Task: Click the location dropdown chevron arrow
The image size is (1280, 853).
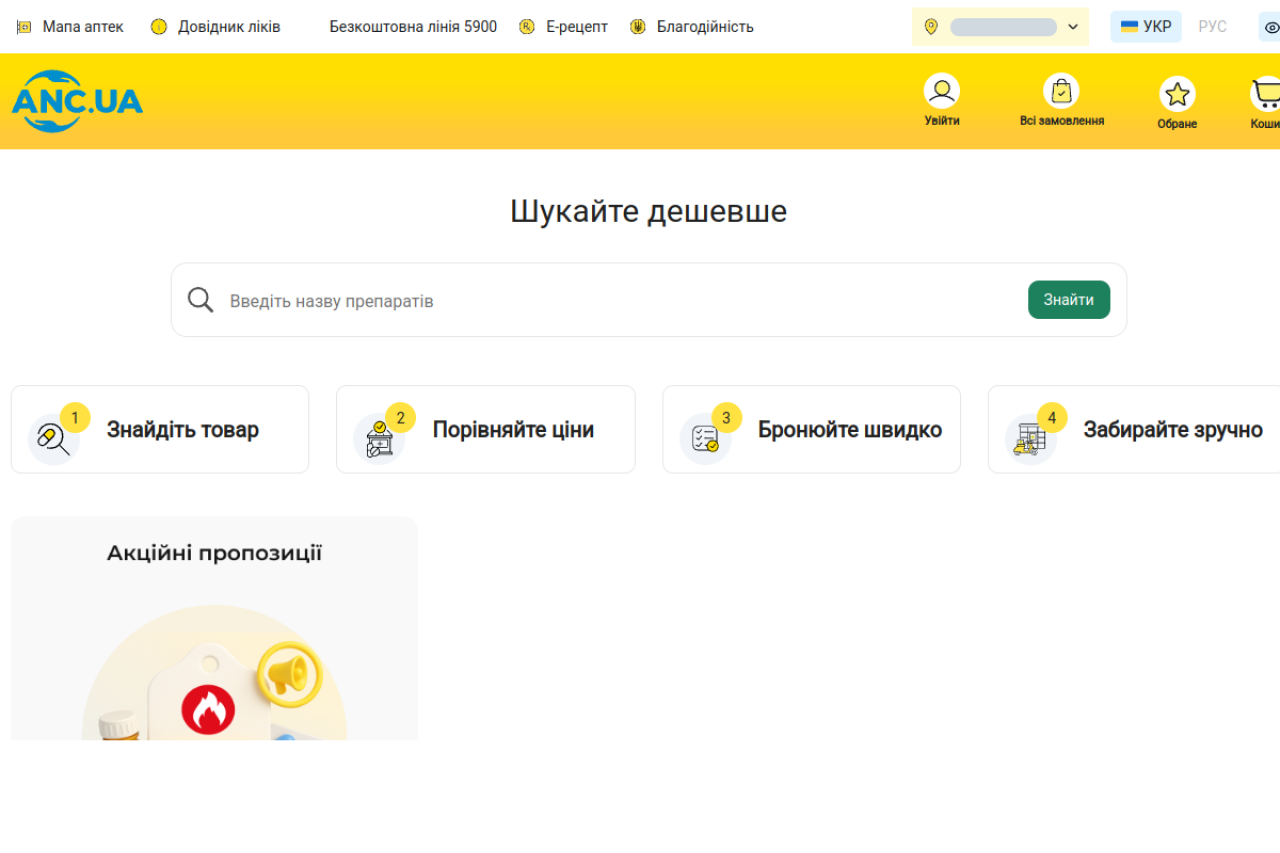Action: click(1073, 27)
